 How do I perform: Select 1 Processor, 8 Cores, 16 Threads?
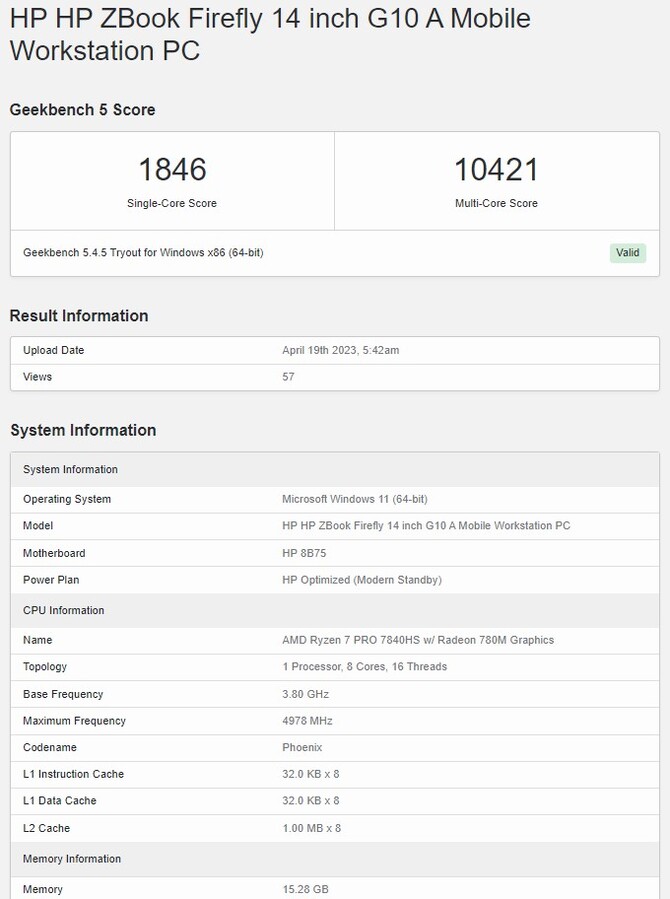tap(365, 667)
